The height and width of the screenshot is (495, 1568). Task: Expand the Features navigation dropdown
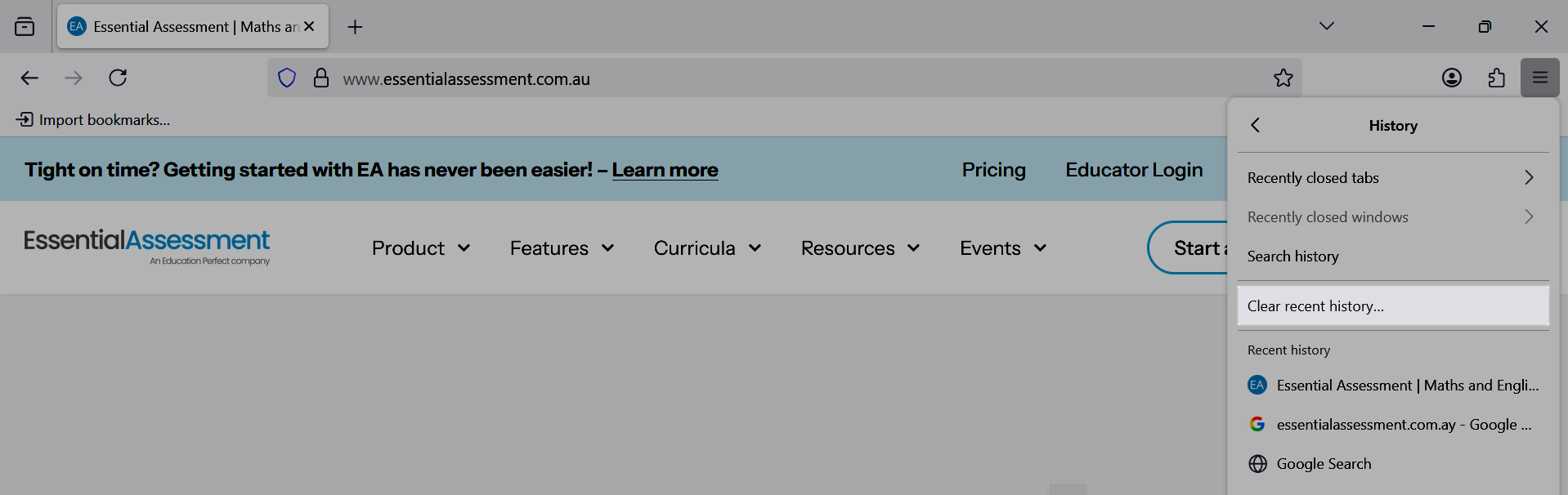tap(562, 248)
